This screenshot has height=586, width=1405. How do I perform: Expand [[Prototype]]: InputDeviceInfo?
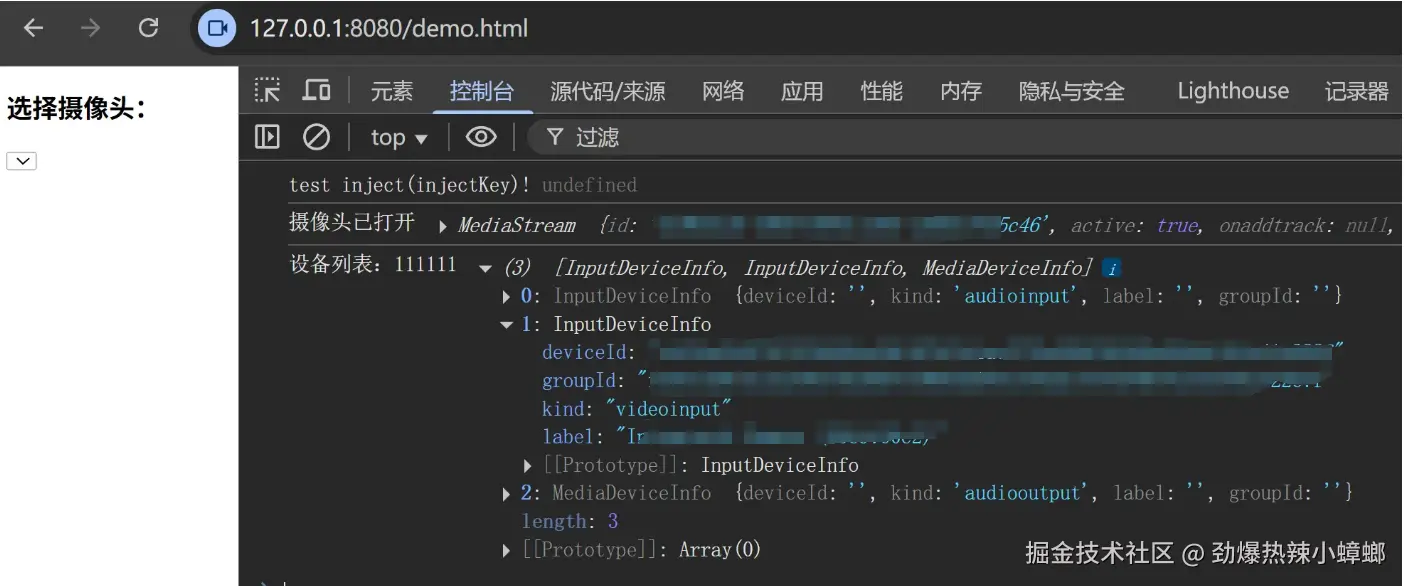[x=528, y=466]
